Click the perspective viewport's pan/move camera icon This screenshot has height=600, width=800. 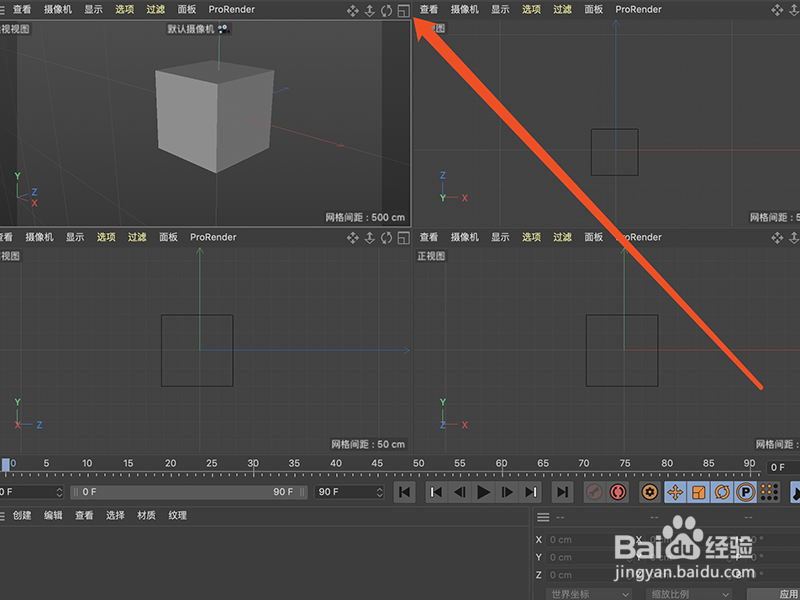[353, 10]
